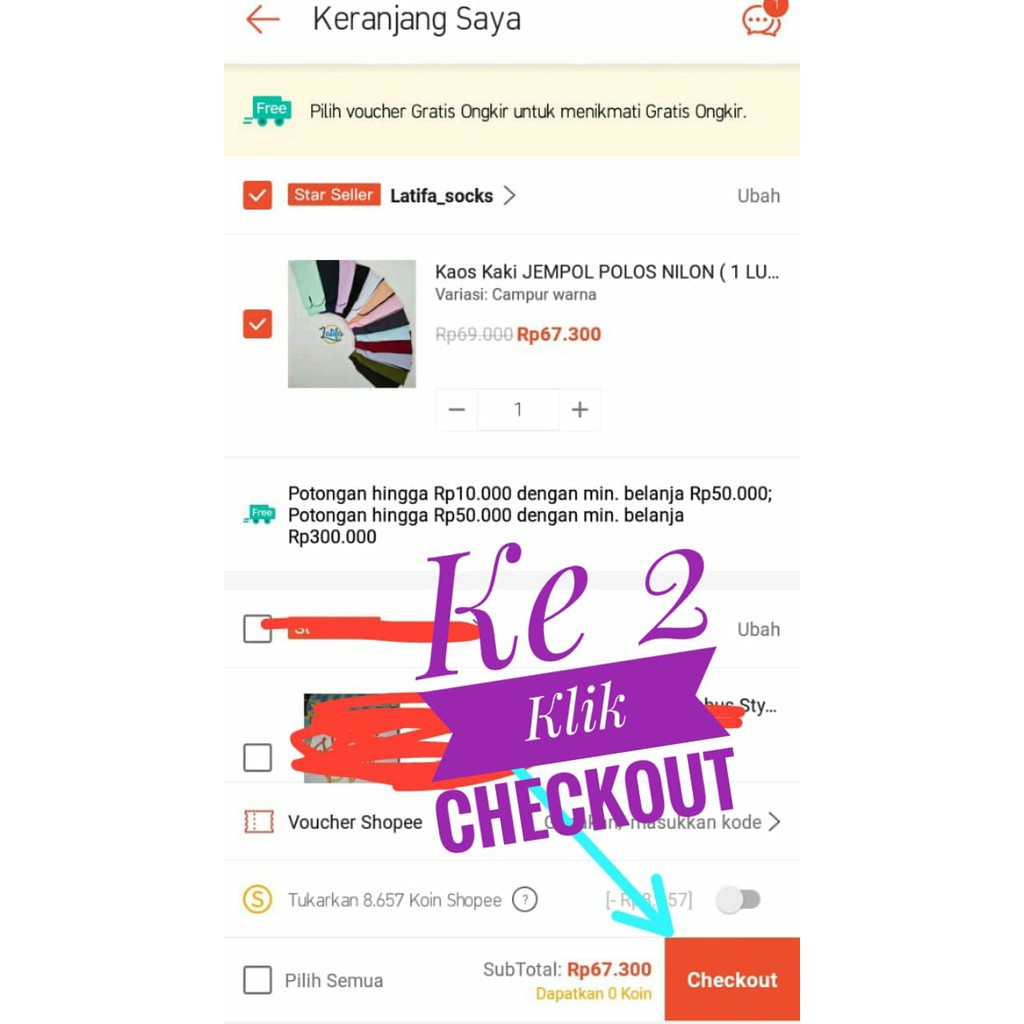This screenshot has height=1024, width=1024.
Task: Click the free shipping discount truck icon
Action: click(x=259, y=514)
